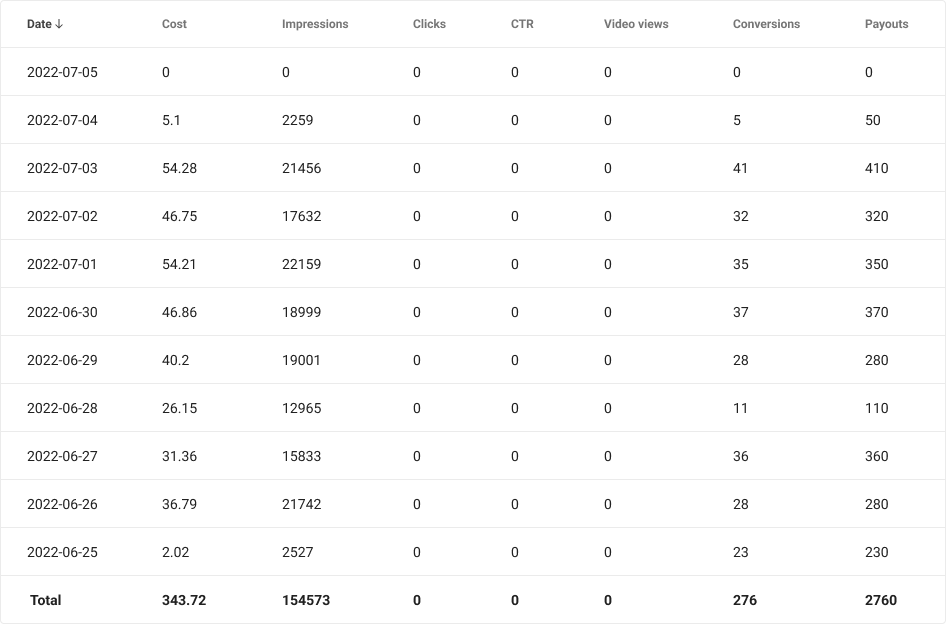Sort by the Impressions column header
946x624 pixels.
(315, 24)
